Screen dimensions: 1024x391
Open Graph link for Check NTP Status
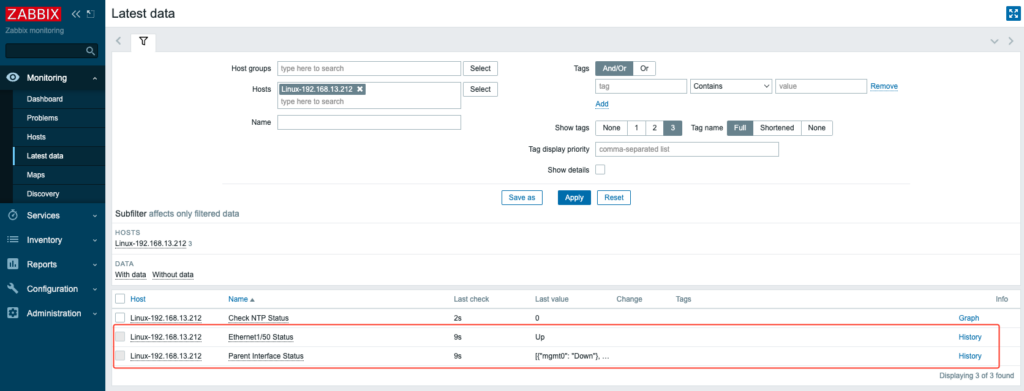tap(968, 318)
